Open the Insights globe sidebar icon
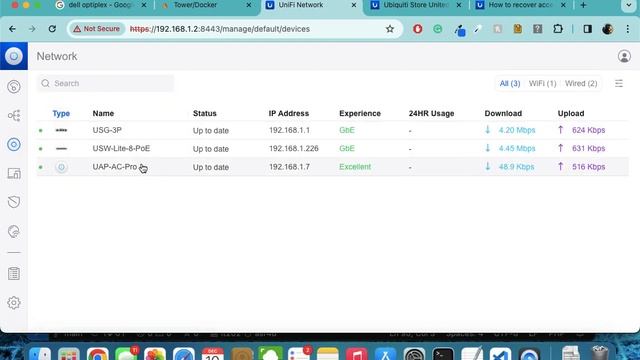This screenshot has height=360, width=640. [x=14, y=231]
